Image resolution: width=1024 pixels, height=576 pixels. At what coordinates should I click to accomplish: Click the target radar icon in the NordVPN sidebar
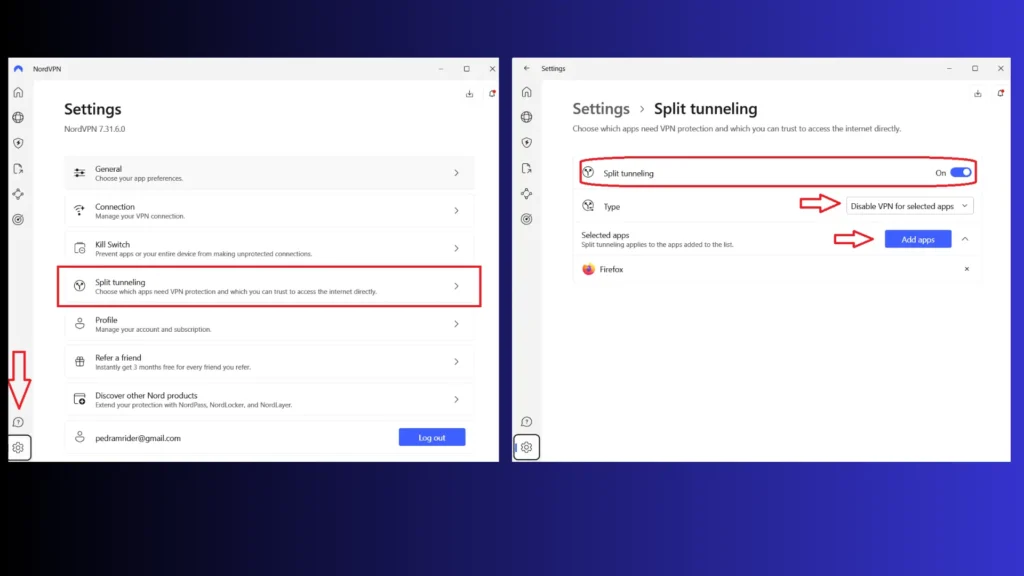coord(18,219)
